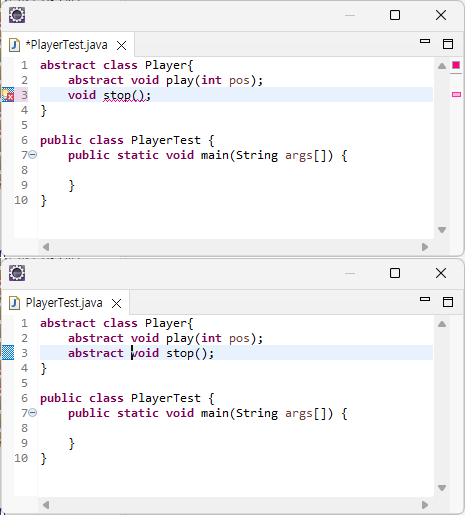
Task: Click 'abstract class Player{' in the bottom editor
Action: pyautogui.click(x=117, y=323)
